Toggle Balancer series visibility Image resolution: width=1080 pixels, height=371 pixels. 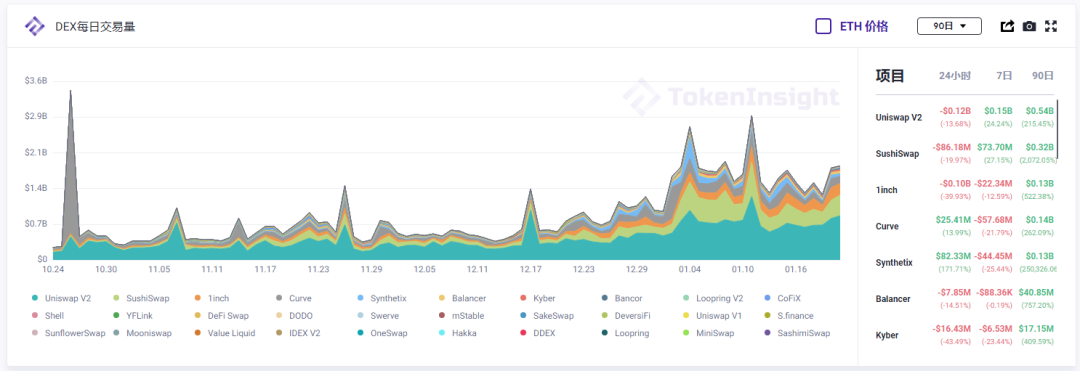point(462,298)
